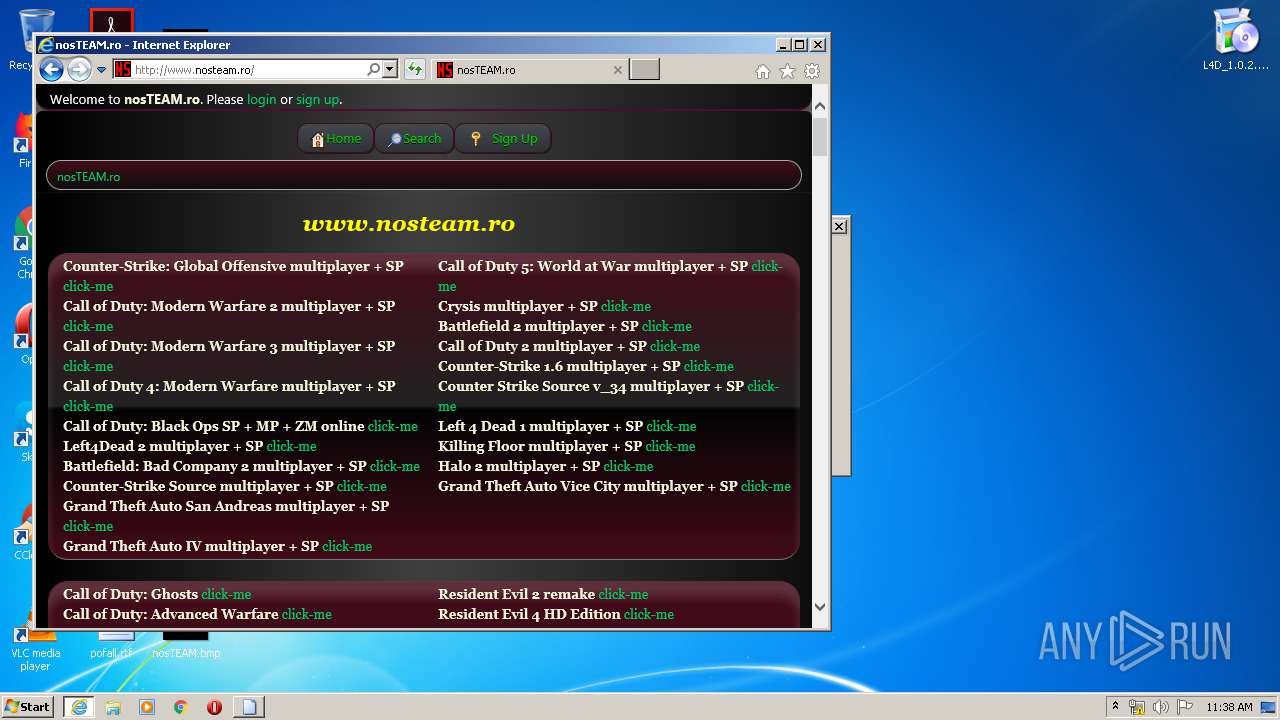Click the Internet Explorer taskbar button
The image size is (1280, 720).
coord(78,707)
